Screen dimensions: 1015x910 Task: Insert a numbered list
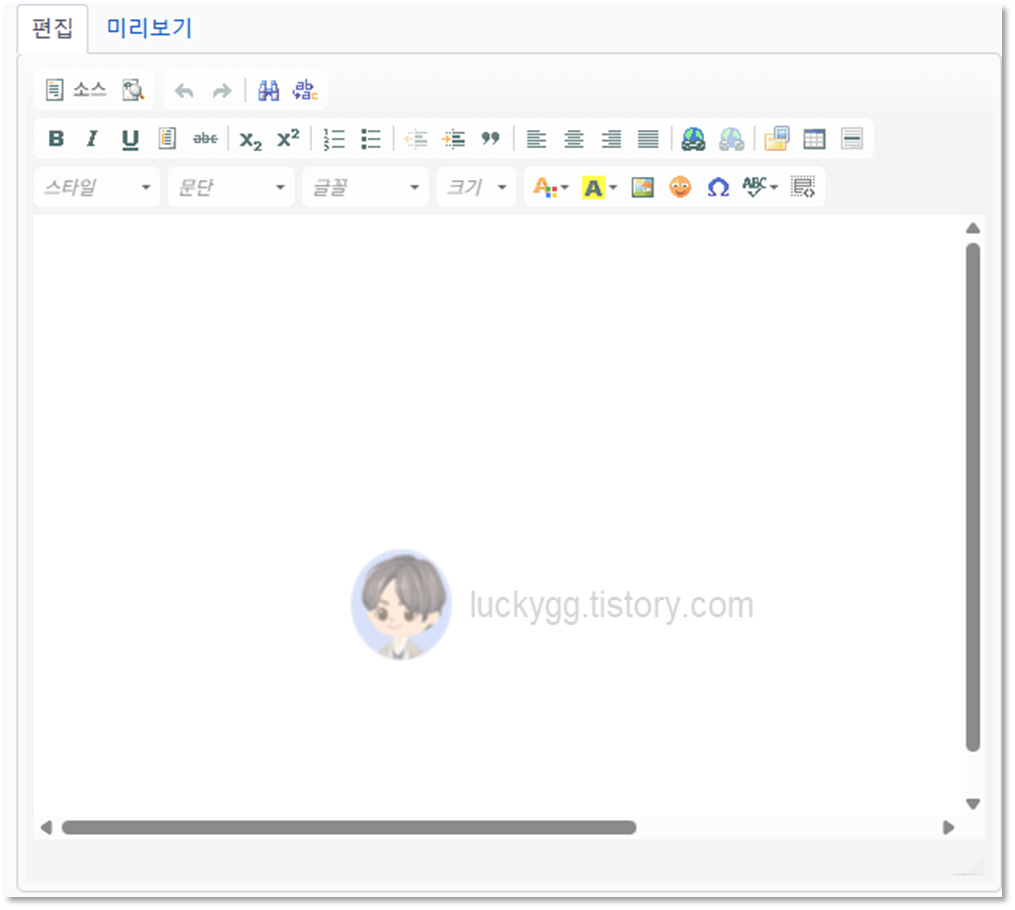point(334,139)
